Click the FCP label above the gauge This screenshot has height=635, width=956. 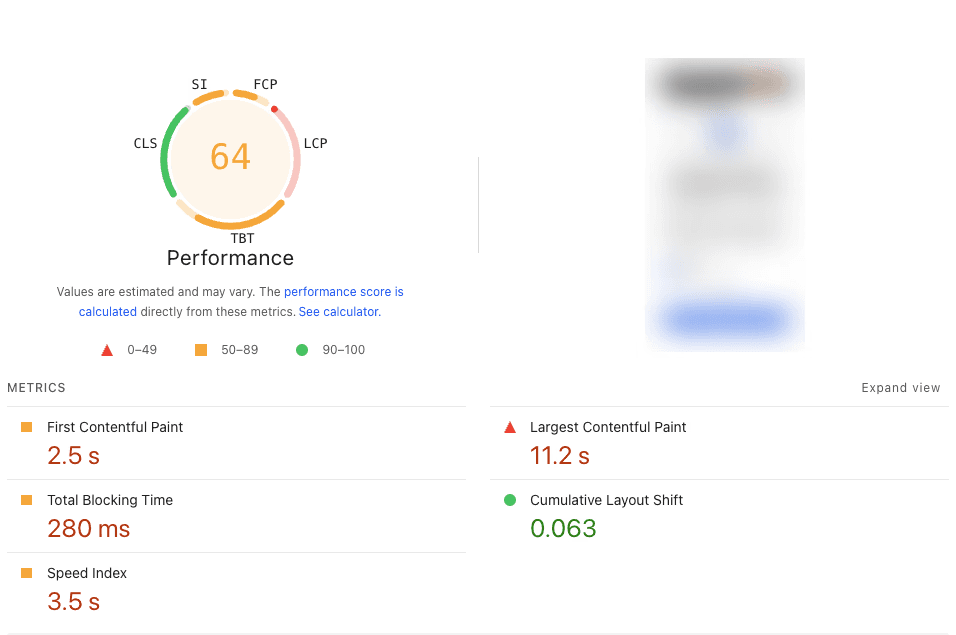[x=265, y=84]
